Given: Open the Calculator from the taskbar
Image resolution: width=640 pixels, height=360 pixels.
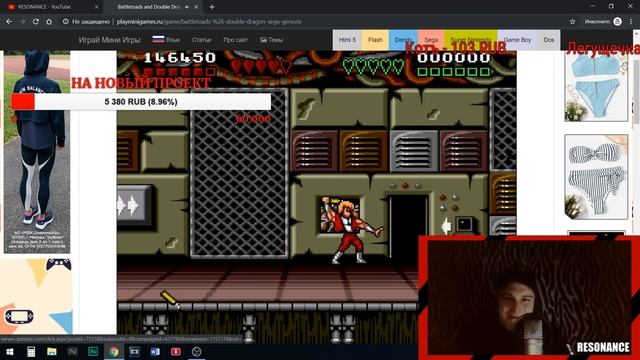Looking at the screenshot, I should (x=31, y=351).
